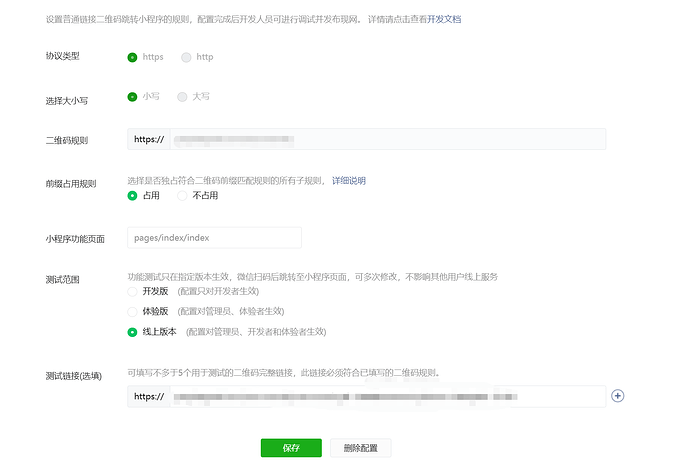
Task: Click the 删除配置 button
Action: (360, 448)
